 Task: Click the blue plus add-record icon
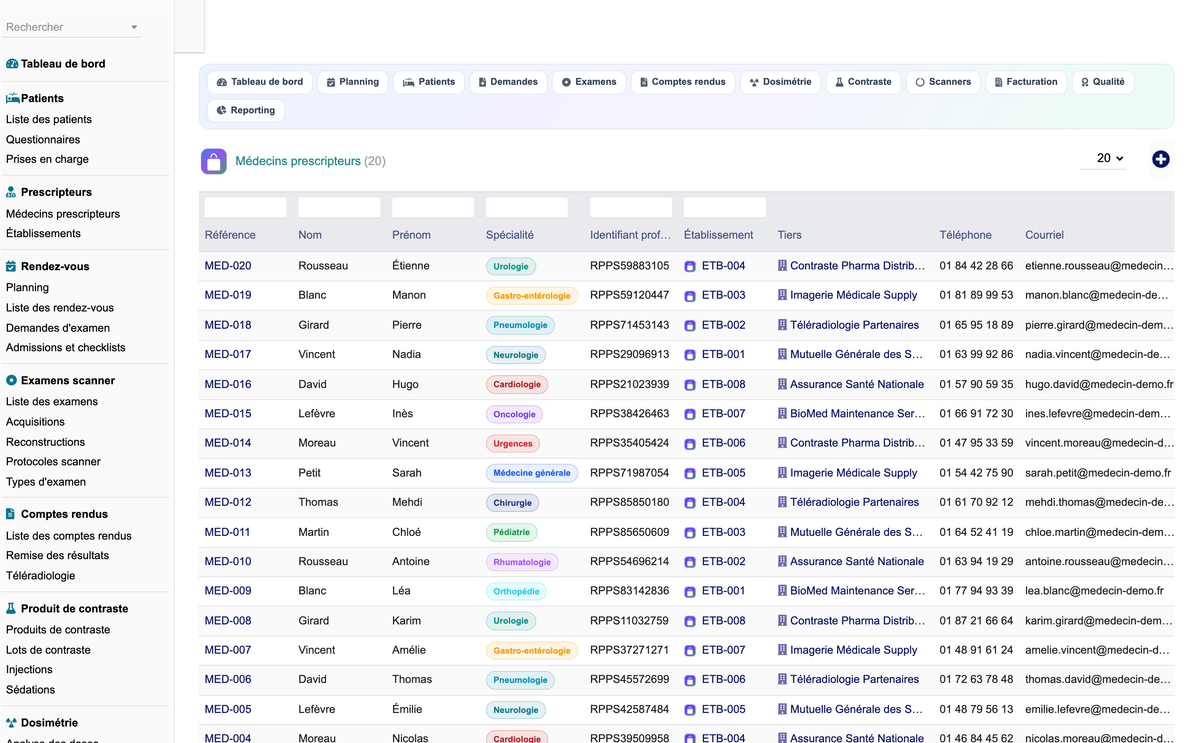click(x=1161, y=159)
